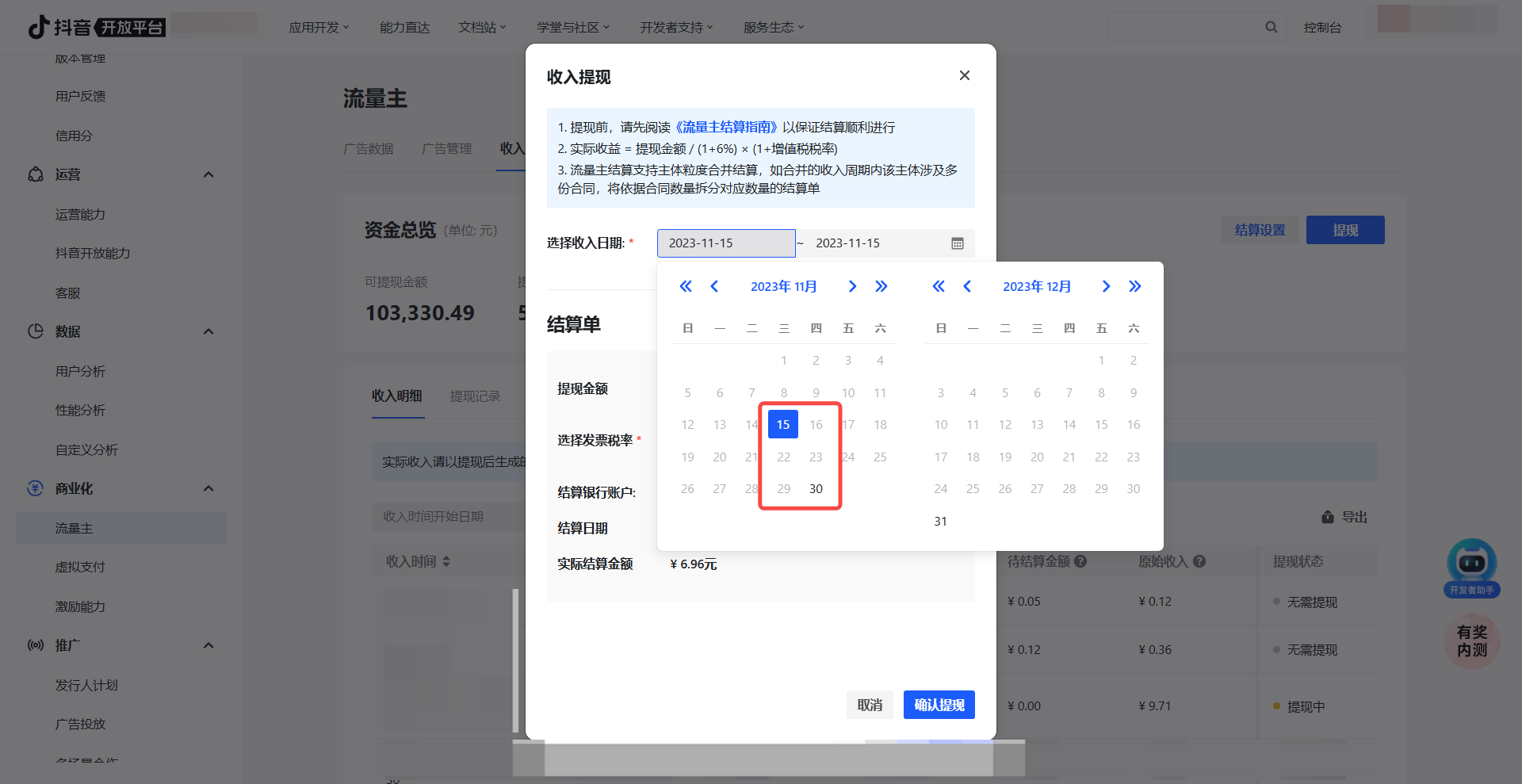Click help icon next to 原始收入

pos(1199,561)
